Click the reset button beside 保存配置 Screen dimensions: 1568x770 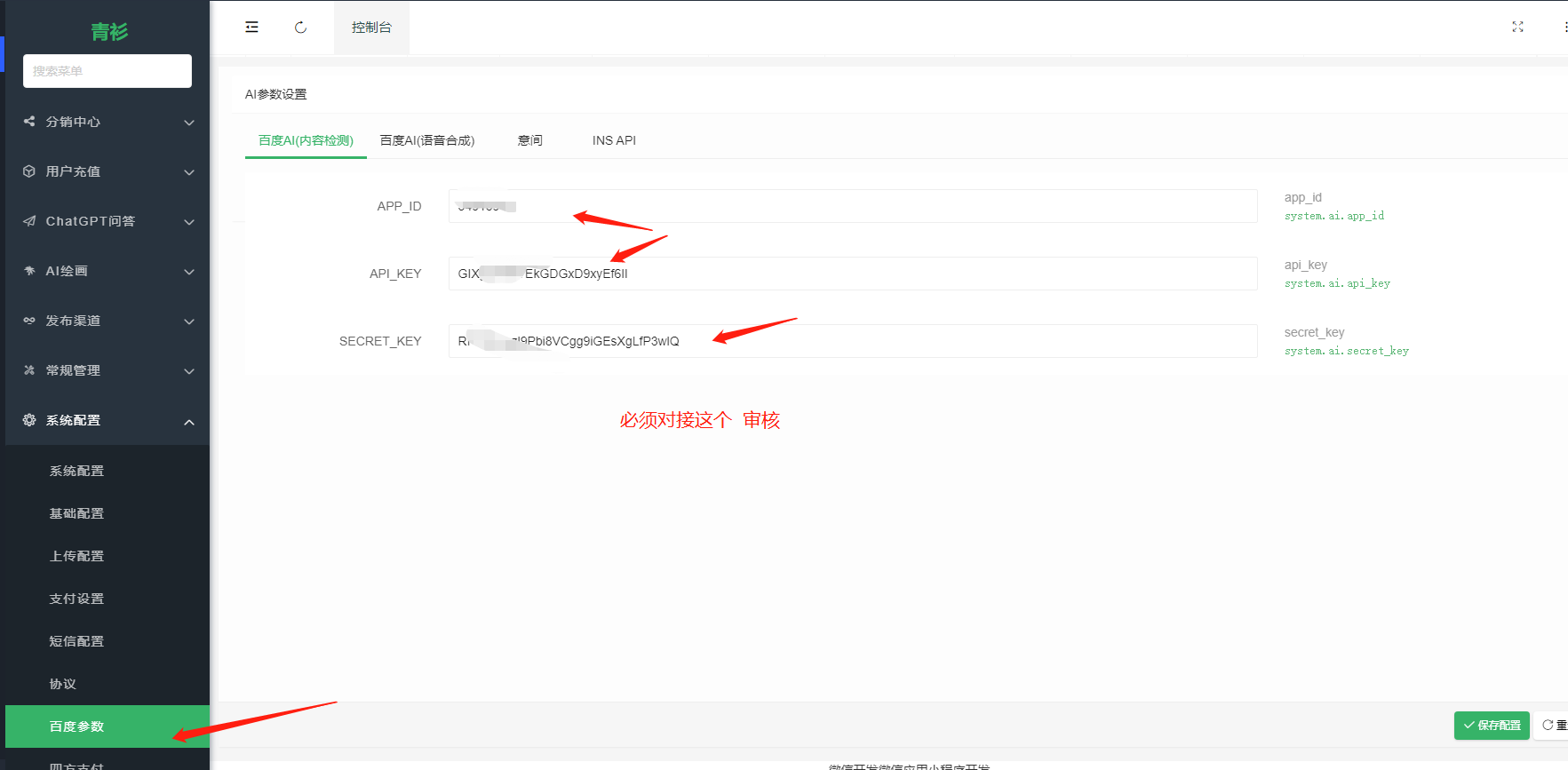coord(1551,726)
